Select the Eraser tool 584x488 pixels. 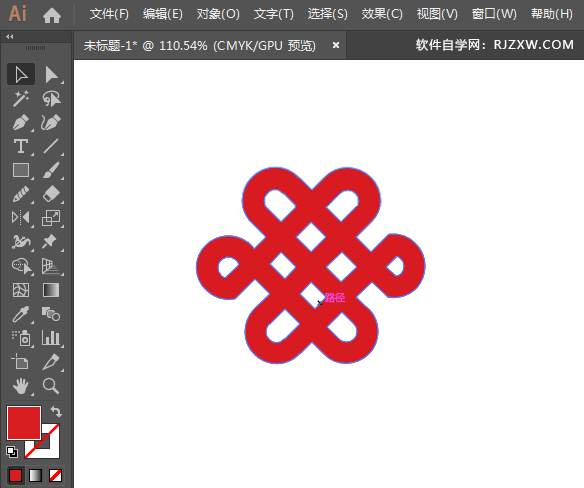[x=51, y=194]
